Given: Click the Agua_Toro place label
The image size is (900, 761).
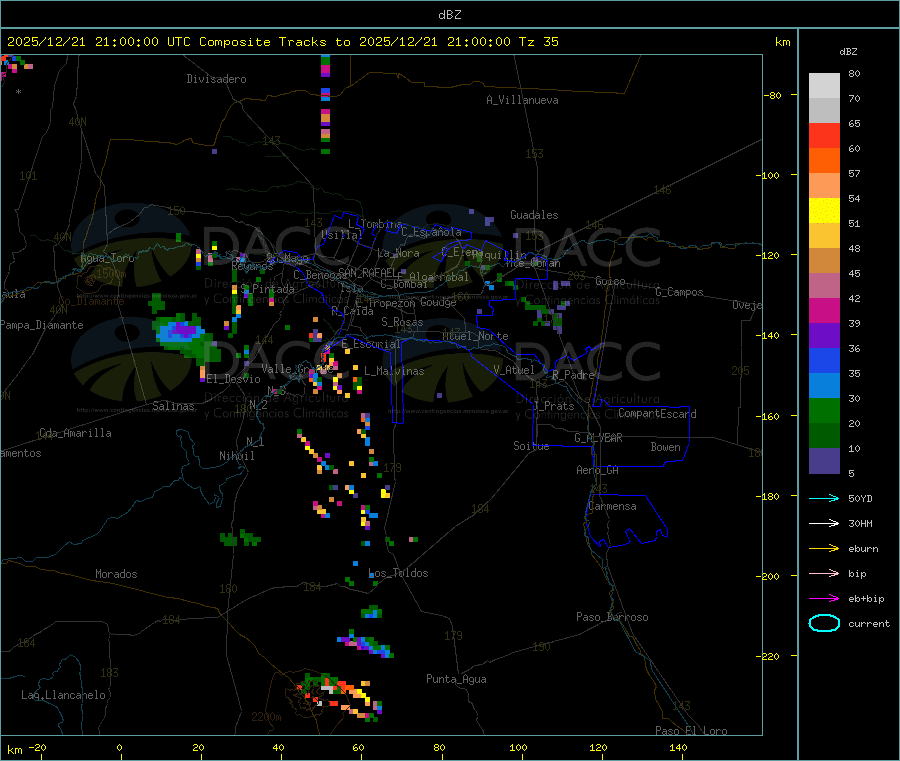Looking at the screenshot, I should pos(107,258).
